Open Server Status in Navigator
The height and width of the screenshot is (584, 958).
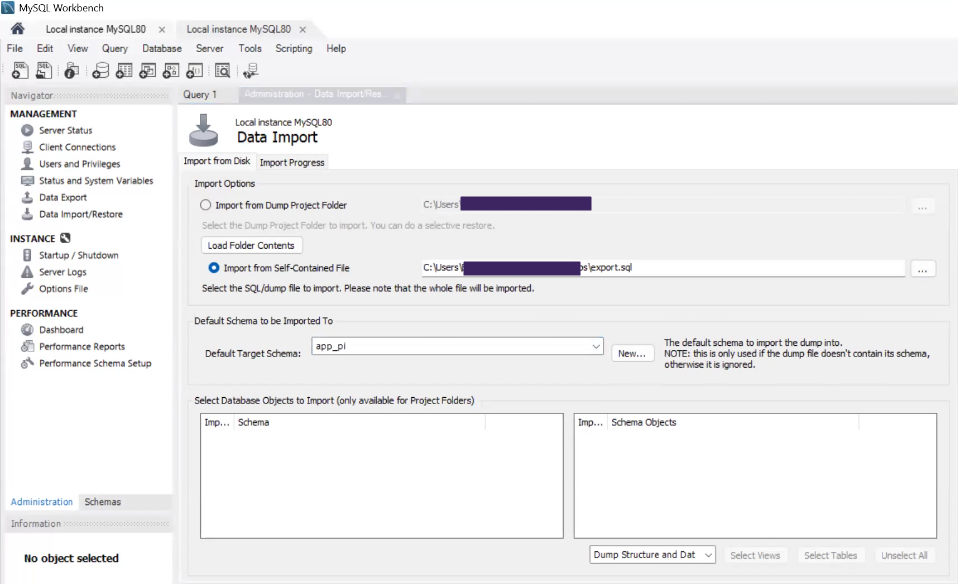65,130
